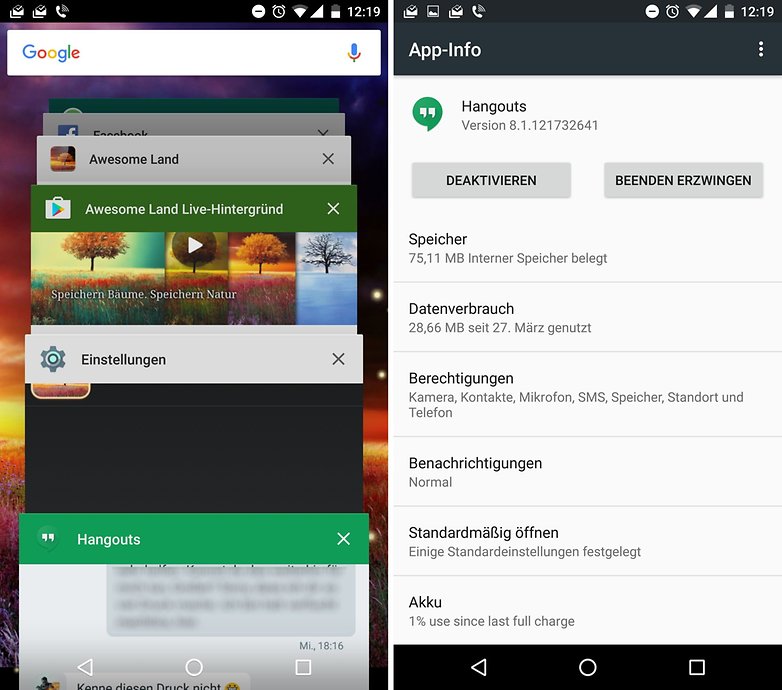Tap the battery icon in right status bar
This screenshot has height=690, width=782.
click(729, 11)
